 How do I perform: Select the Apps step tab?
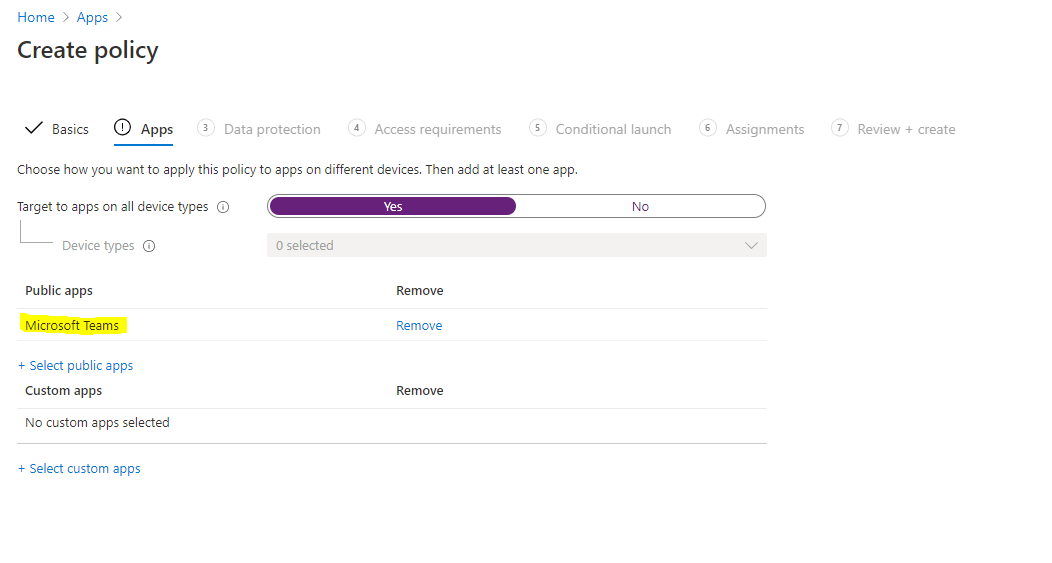pyautogui.click(x=156, y=129)
